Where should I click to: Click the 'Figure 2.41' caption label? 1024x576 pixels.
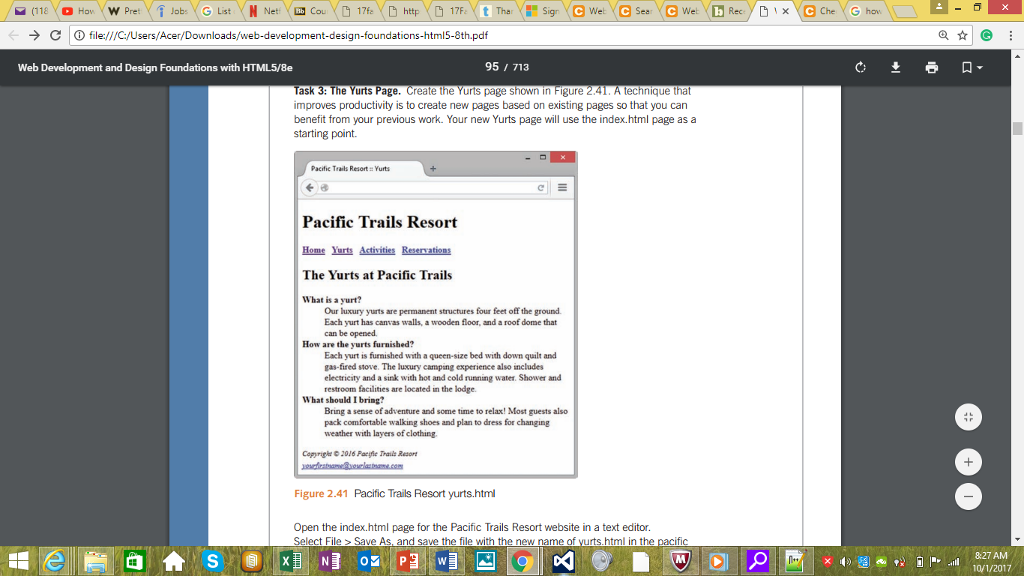coord(321,494)
